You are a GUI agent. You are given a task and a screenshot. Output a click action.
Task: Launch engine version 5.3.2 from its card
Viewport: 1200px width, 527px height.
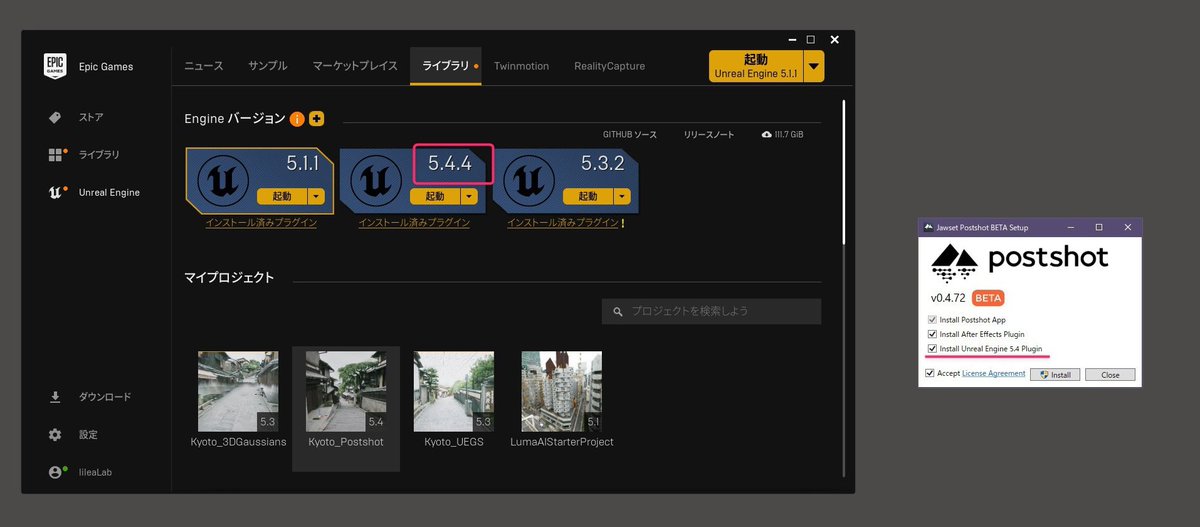pyautogui.click(x=589, y=196)
